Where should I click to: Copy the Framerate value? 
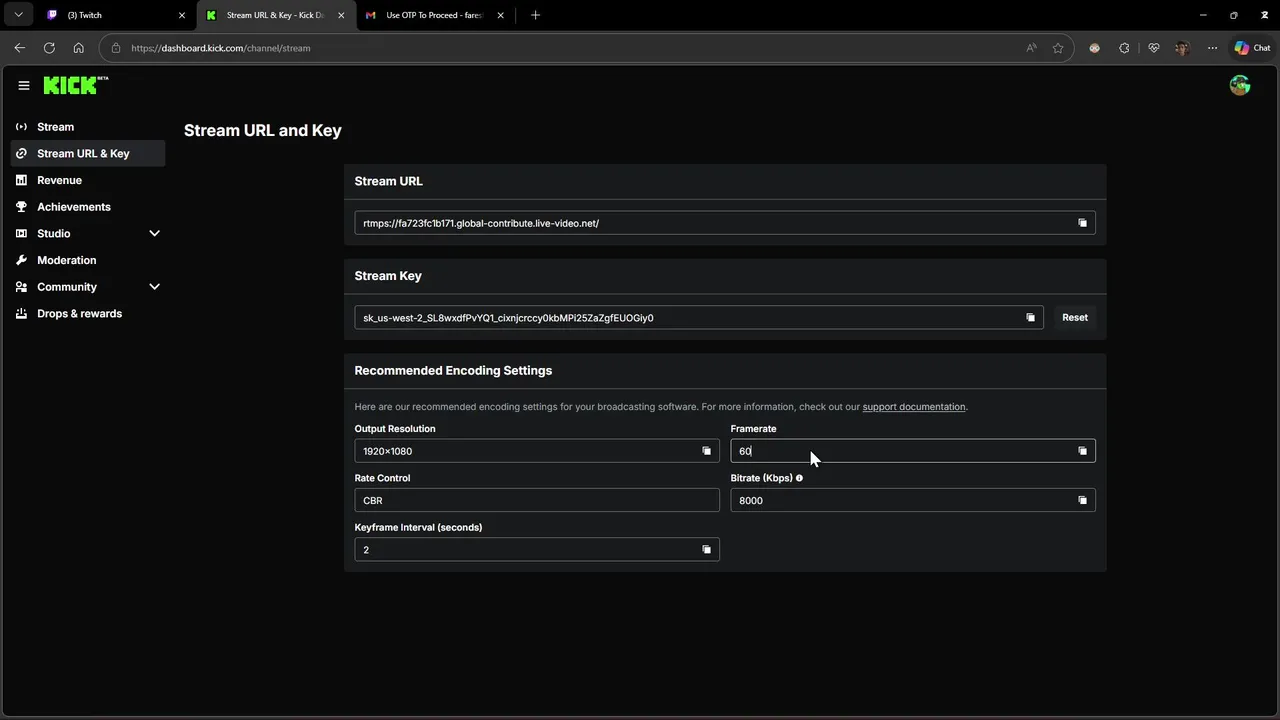[1082, 451]
